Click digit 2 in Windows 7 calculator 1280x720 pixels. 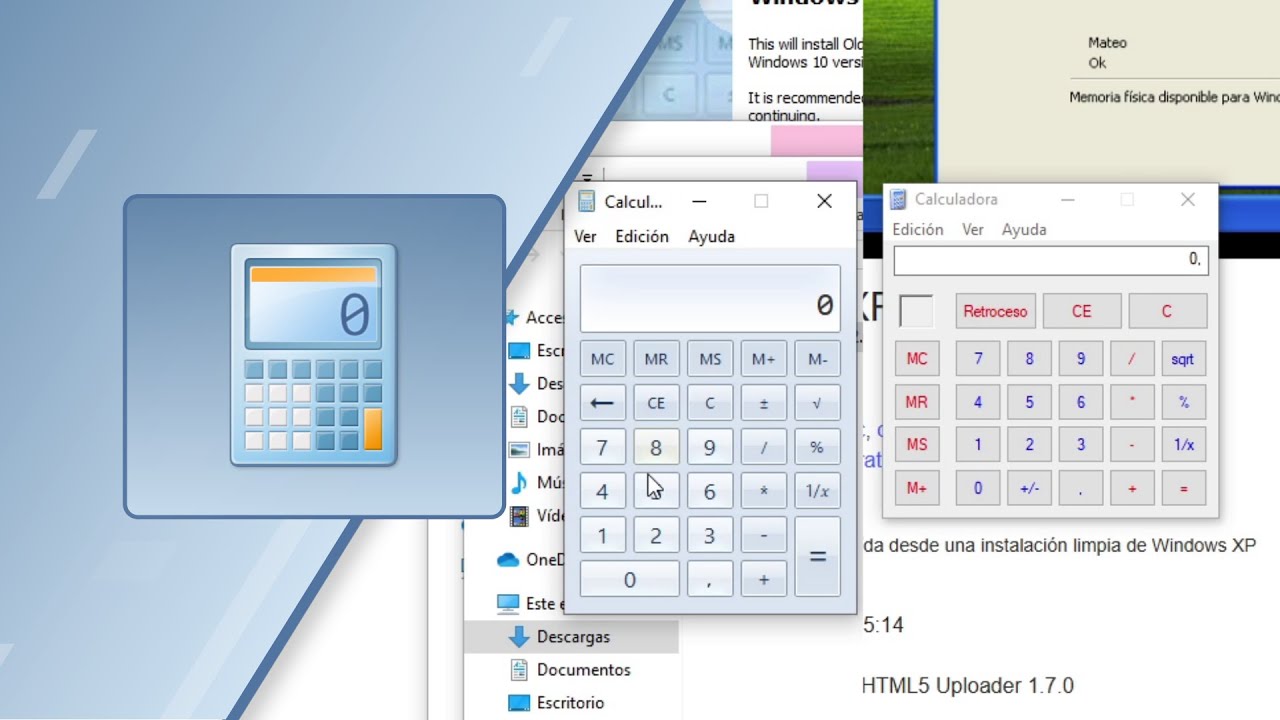pyautogui.click(x=656, y=535)
